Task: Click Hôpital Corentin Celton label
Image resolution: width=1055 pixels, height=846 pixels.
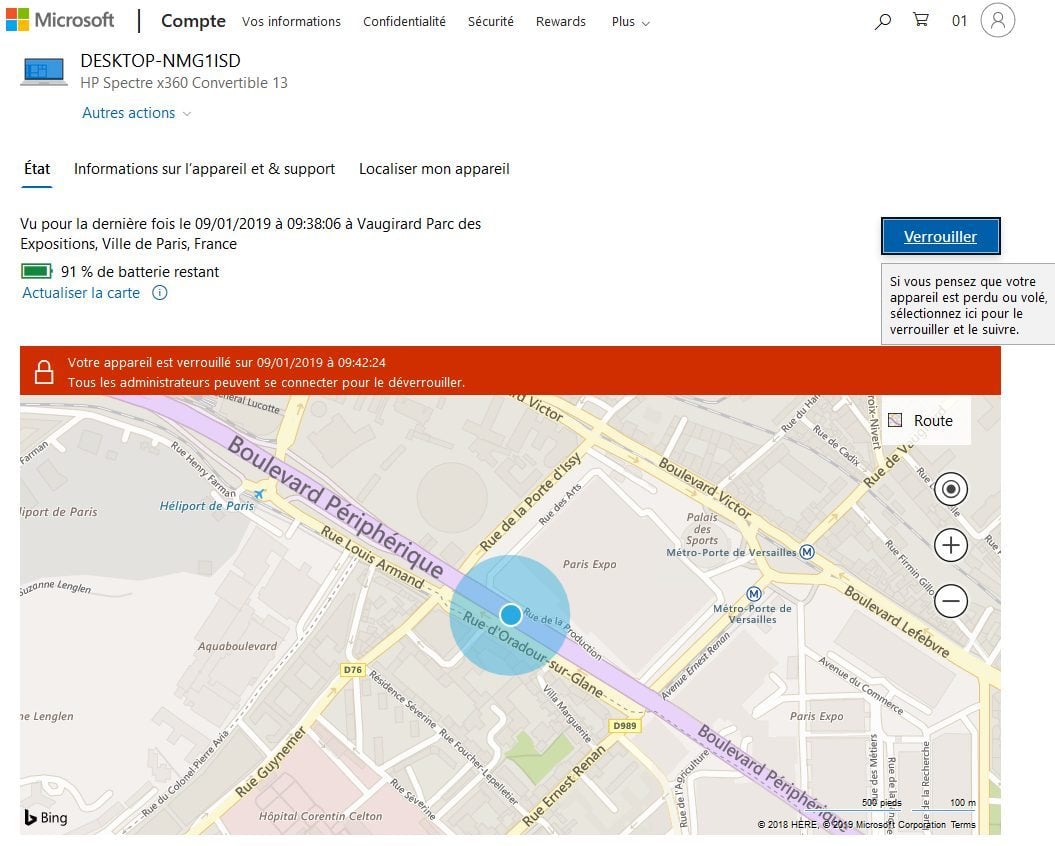Action: point(320,816)
